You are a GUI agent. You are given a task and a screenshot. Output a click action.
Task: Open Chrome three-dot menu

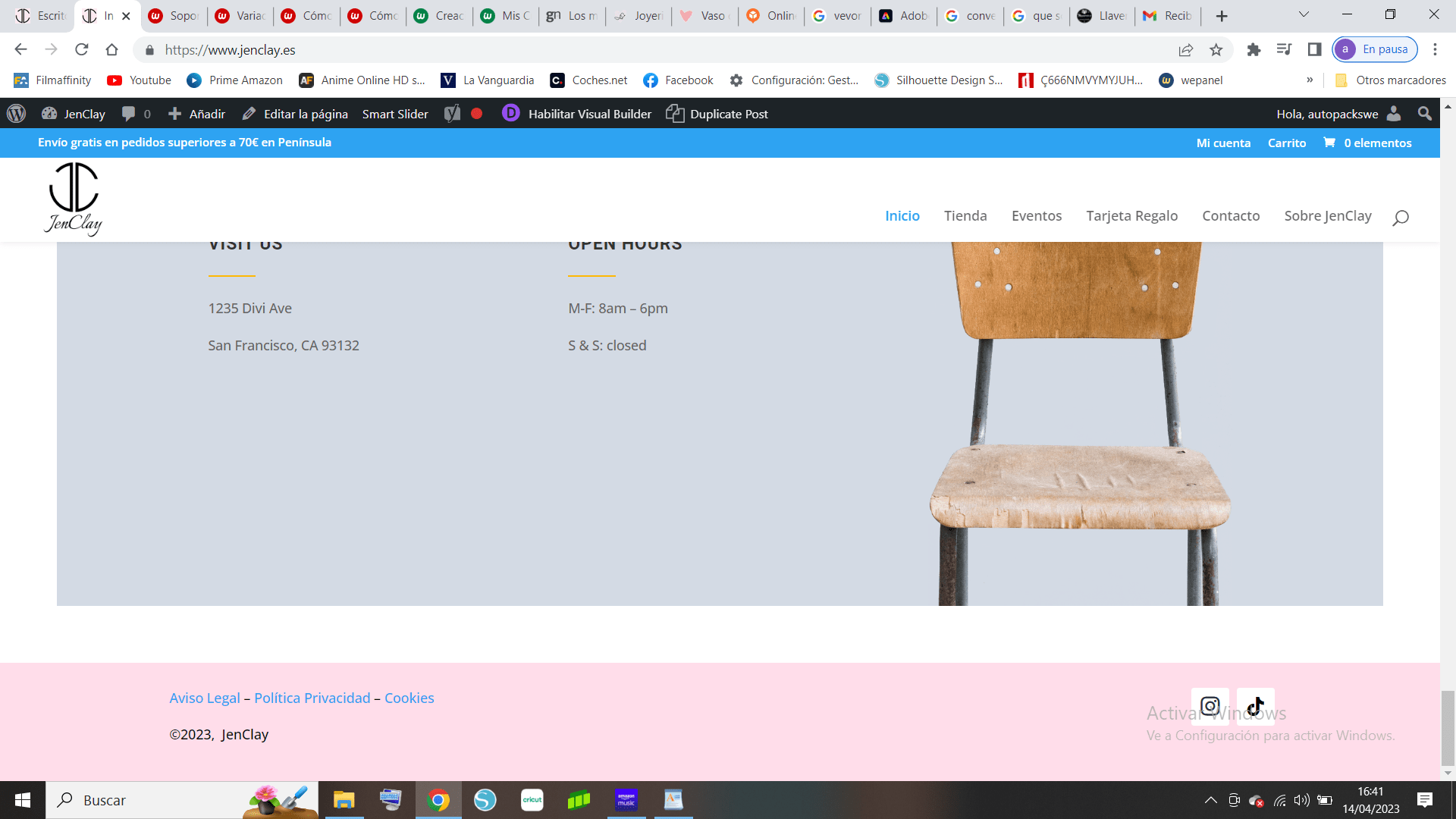tap(1435, 50)
